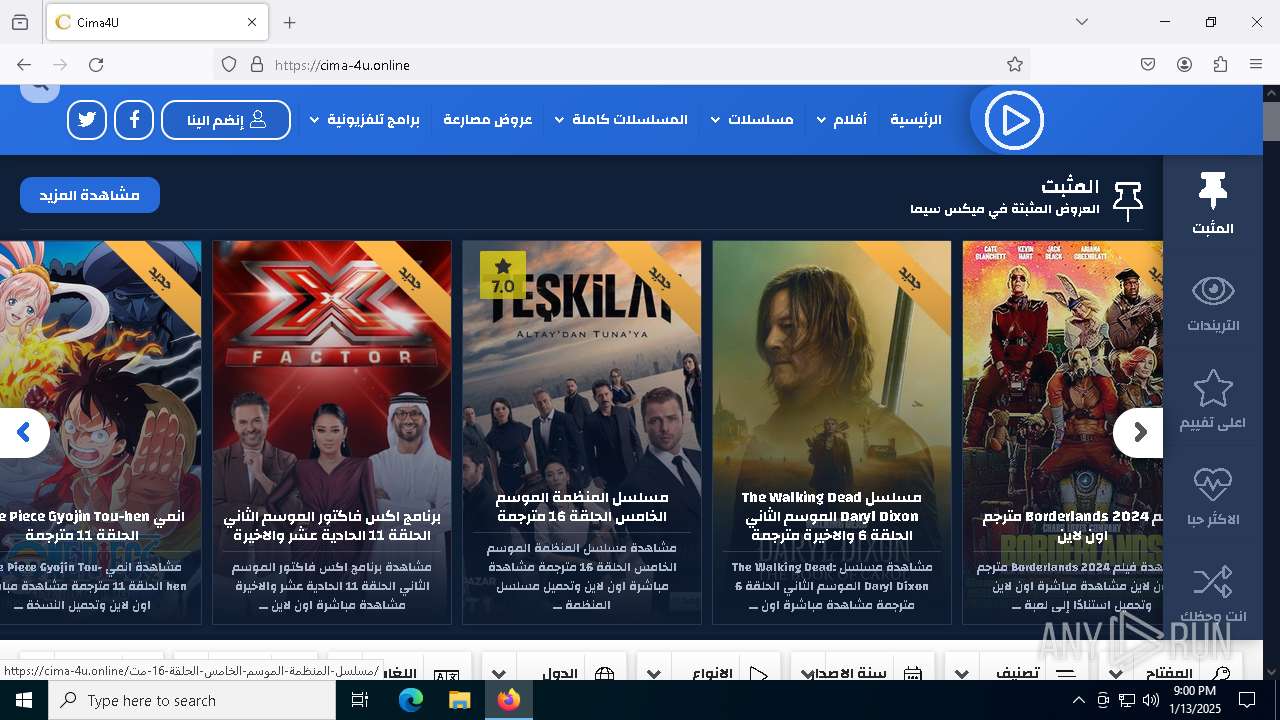This screenshot has height=720, width=1280.
Task: Select the المثبت pin sidebar item
Action: coord(1212,204)
